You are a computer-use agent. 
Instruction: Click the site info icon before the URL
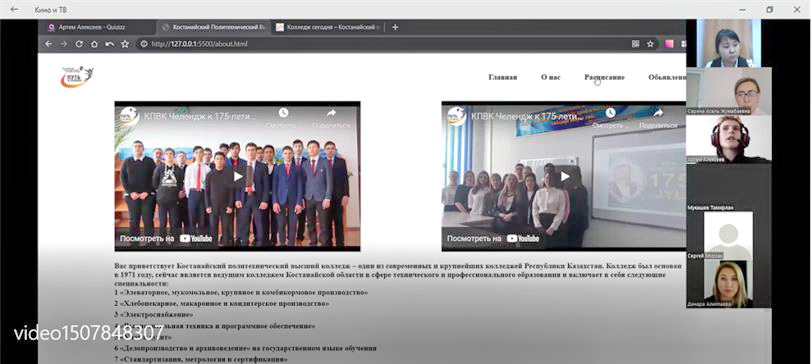[144, 44]
